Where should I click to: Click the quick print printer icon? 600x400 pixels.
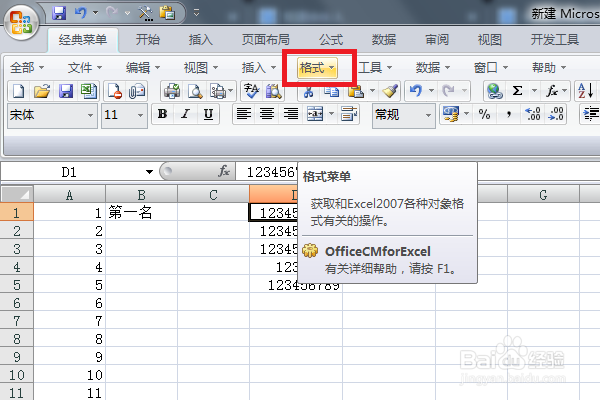tap(172, 91)
